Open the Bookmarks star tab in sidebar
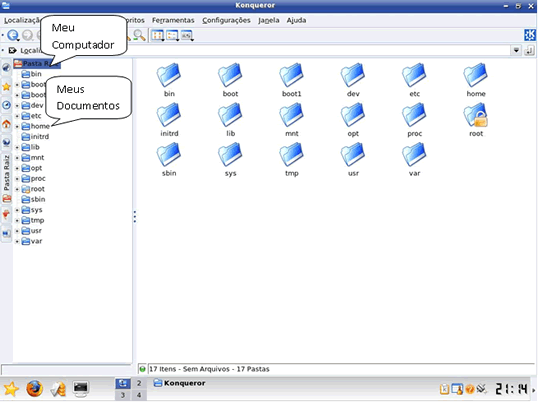Screen dimensions: 538x402 (6, 87)
